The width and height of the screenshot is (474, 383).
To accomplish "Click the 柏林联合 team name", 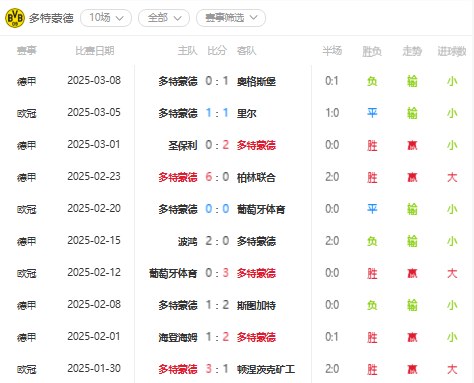I will point(256,177).
